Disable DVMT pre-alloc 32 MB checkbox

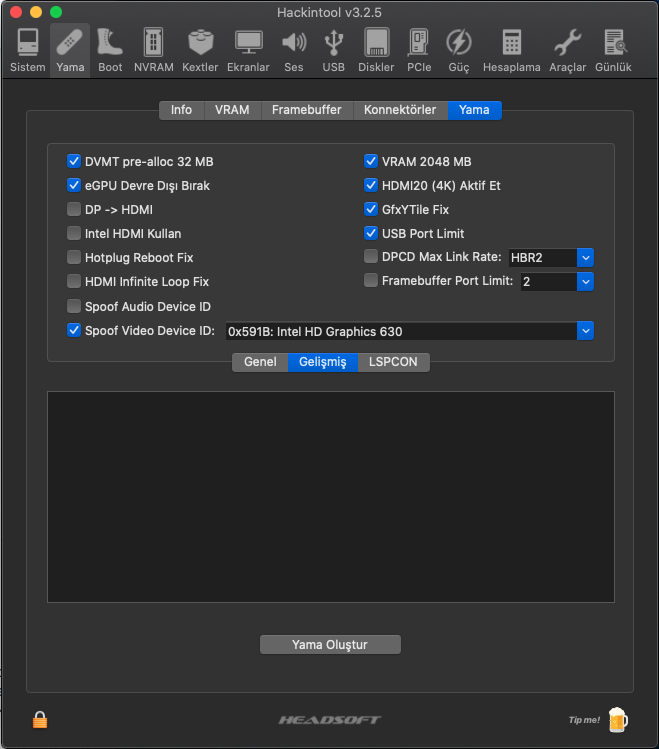(74, 161)
